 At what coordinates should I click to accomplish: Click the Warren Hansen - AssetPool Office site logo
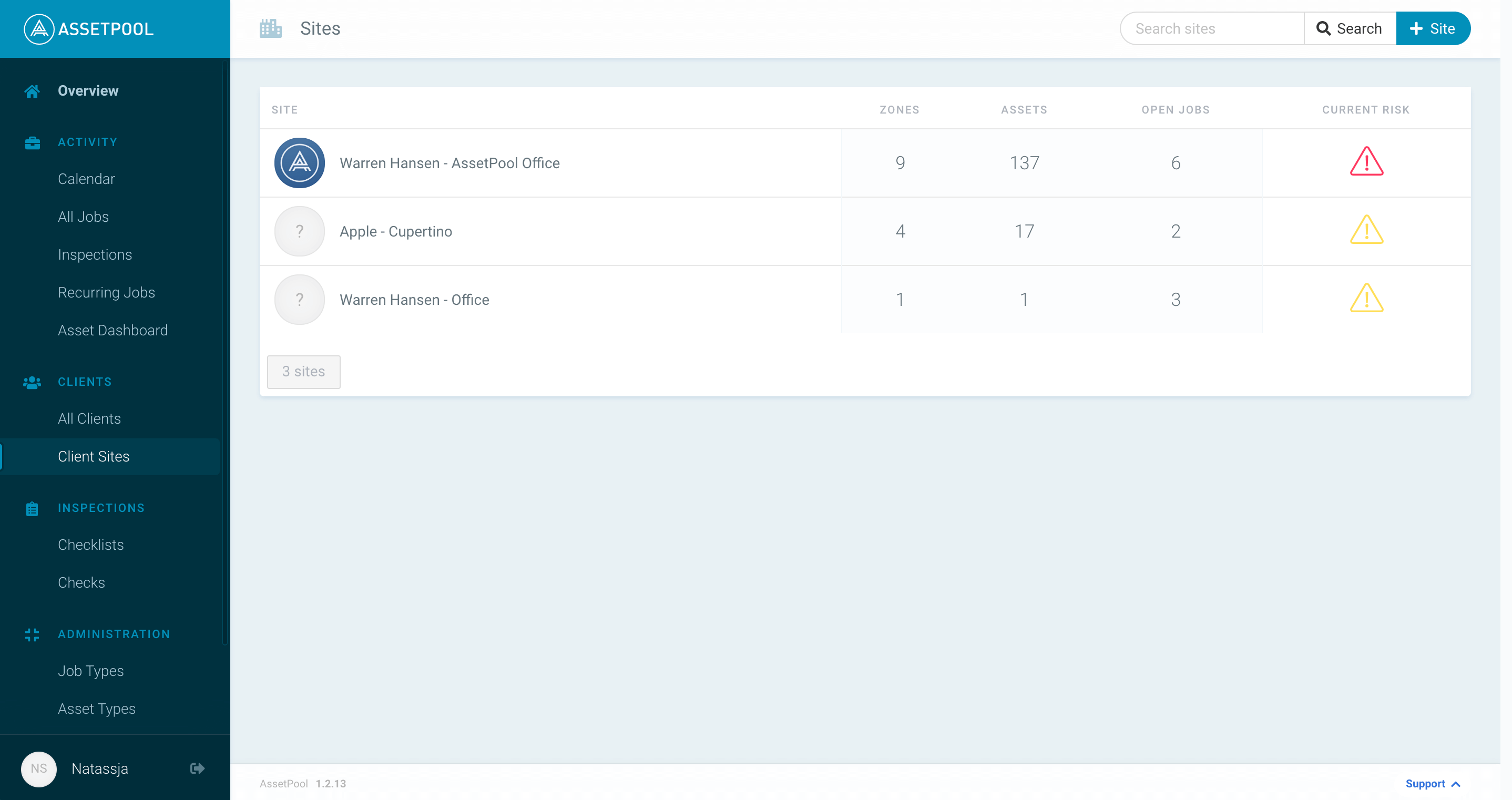(299, 163)
